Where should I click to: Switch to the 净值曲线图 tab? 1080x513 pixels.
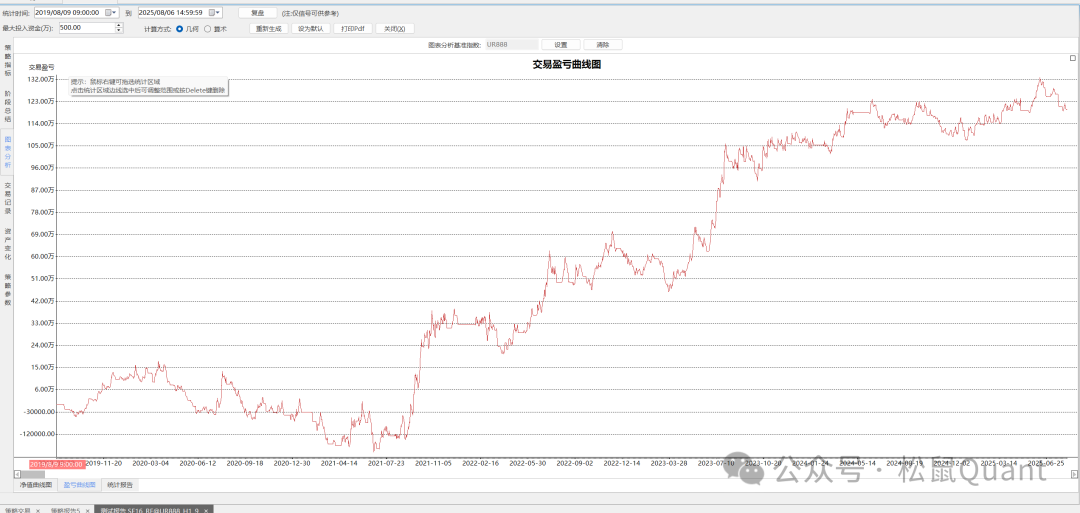(x=36, y=485)
